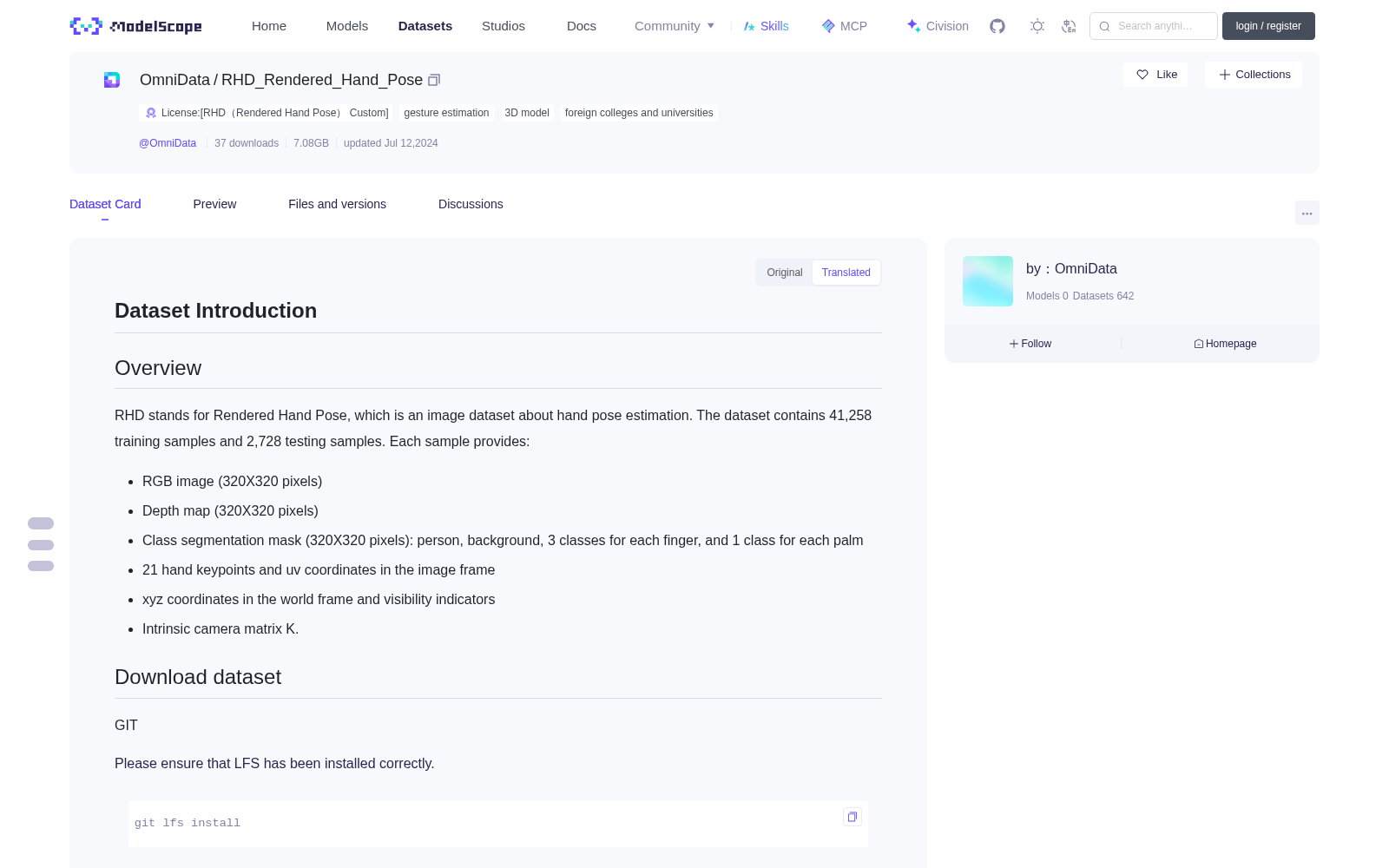Click the search magnifier icon

[x=1105, y=26]
